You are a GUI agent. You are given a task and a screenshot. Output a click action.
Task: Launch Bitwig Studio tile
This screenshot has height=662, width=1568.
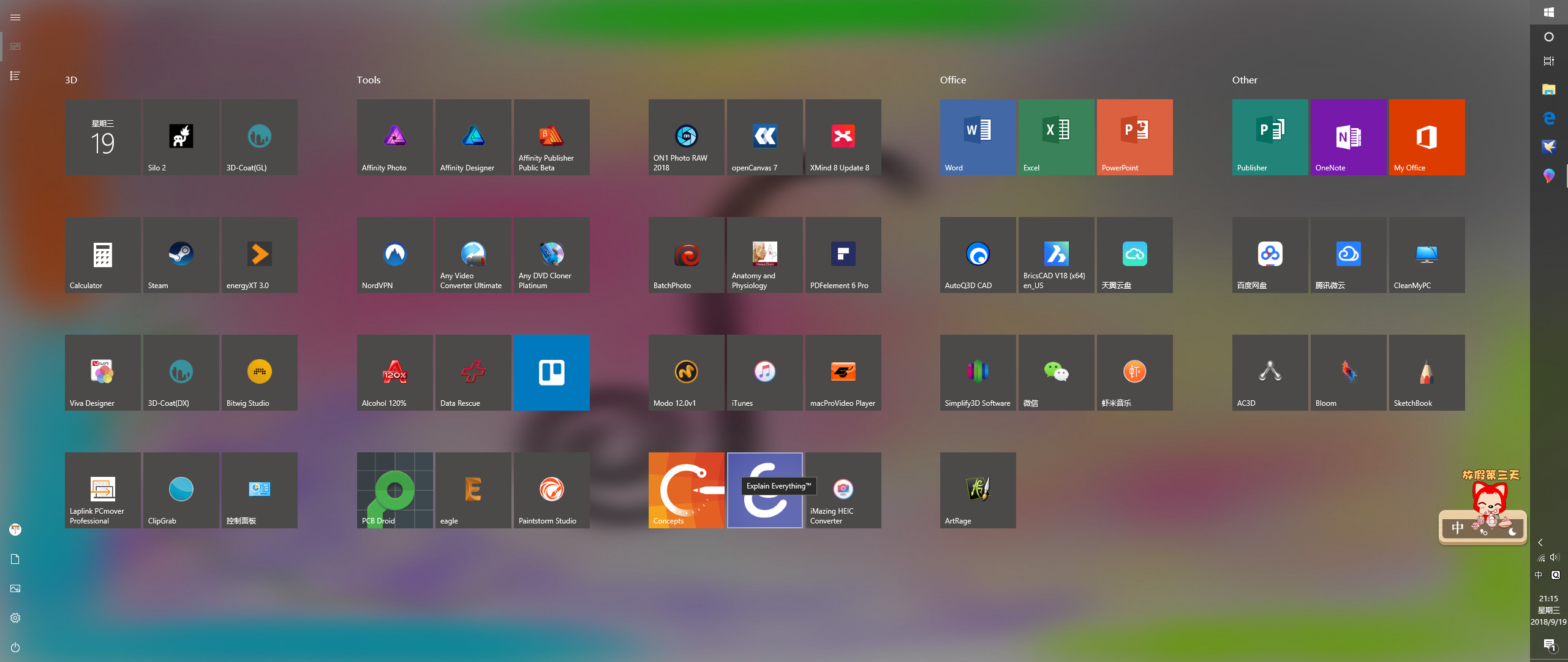(x=260, y=373)
